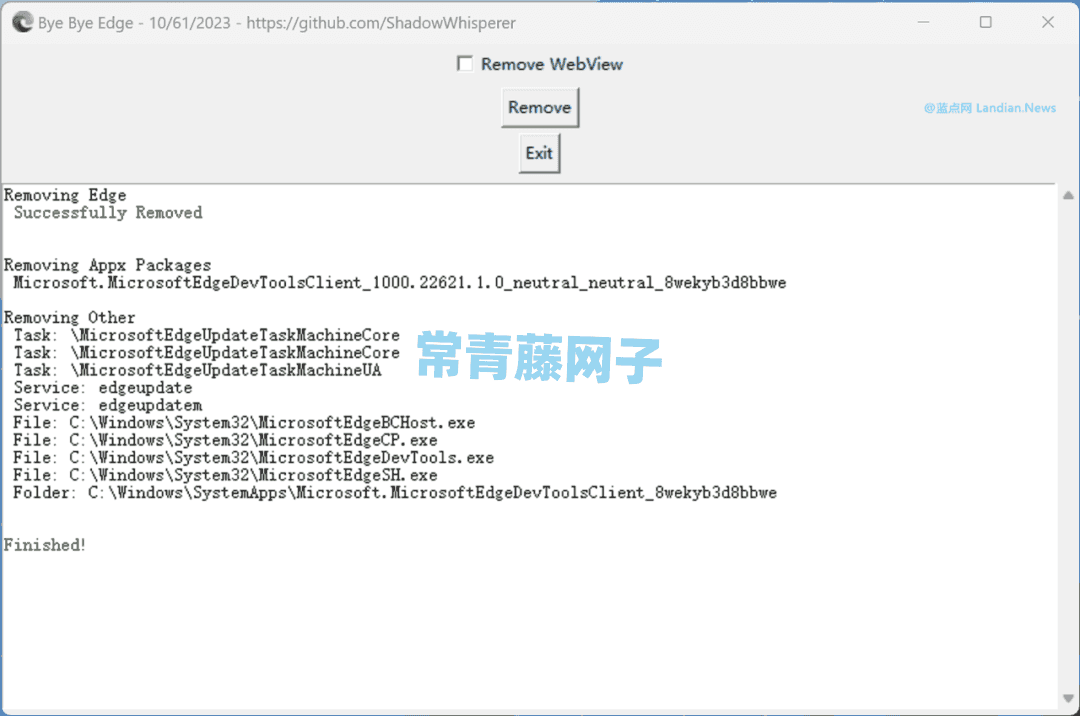
Task: Maximize the Bye Bye Edge window
Action: tap(986, 23)
